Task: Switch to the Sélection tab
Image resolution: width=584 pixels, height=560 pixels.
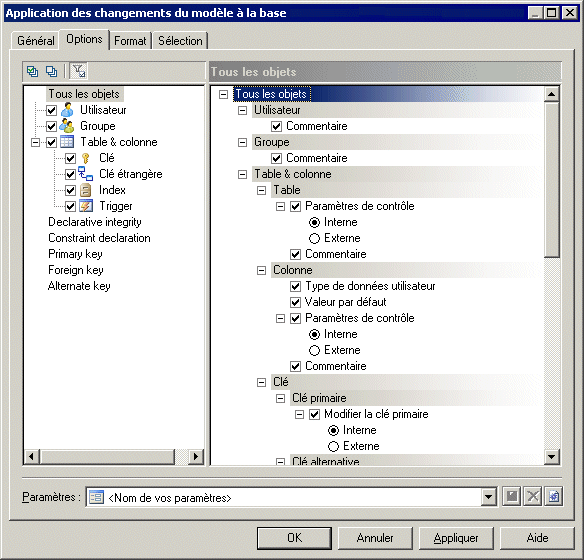Action: (180, 41)
